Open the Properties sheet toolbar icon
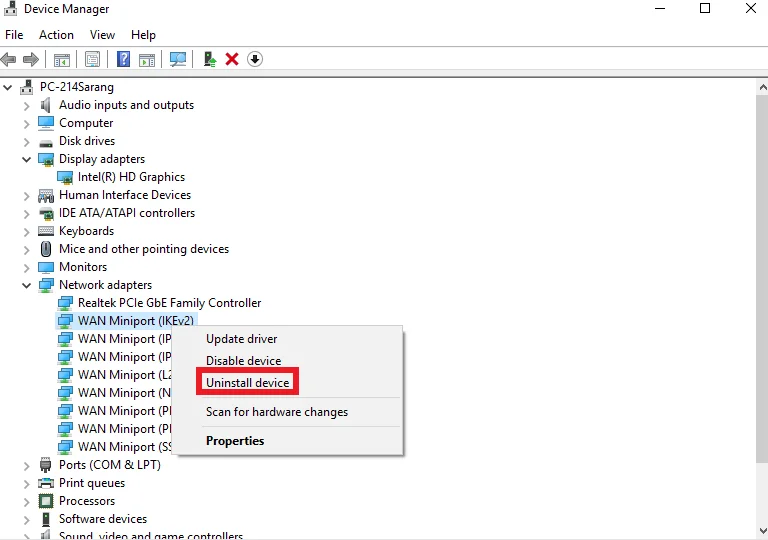Image resolution: width=768 pixels, height=540 pixels. point(92,59)
